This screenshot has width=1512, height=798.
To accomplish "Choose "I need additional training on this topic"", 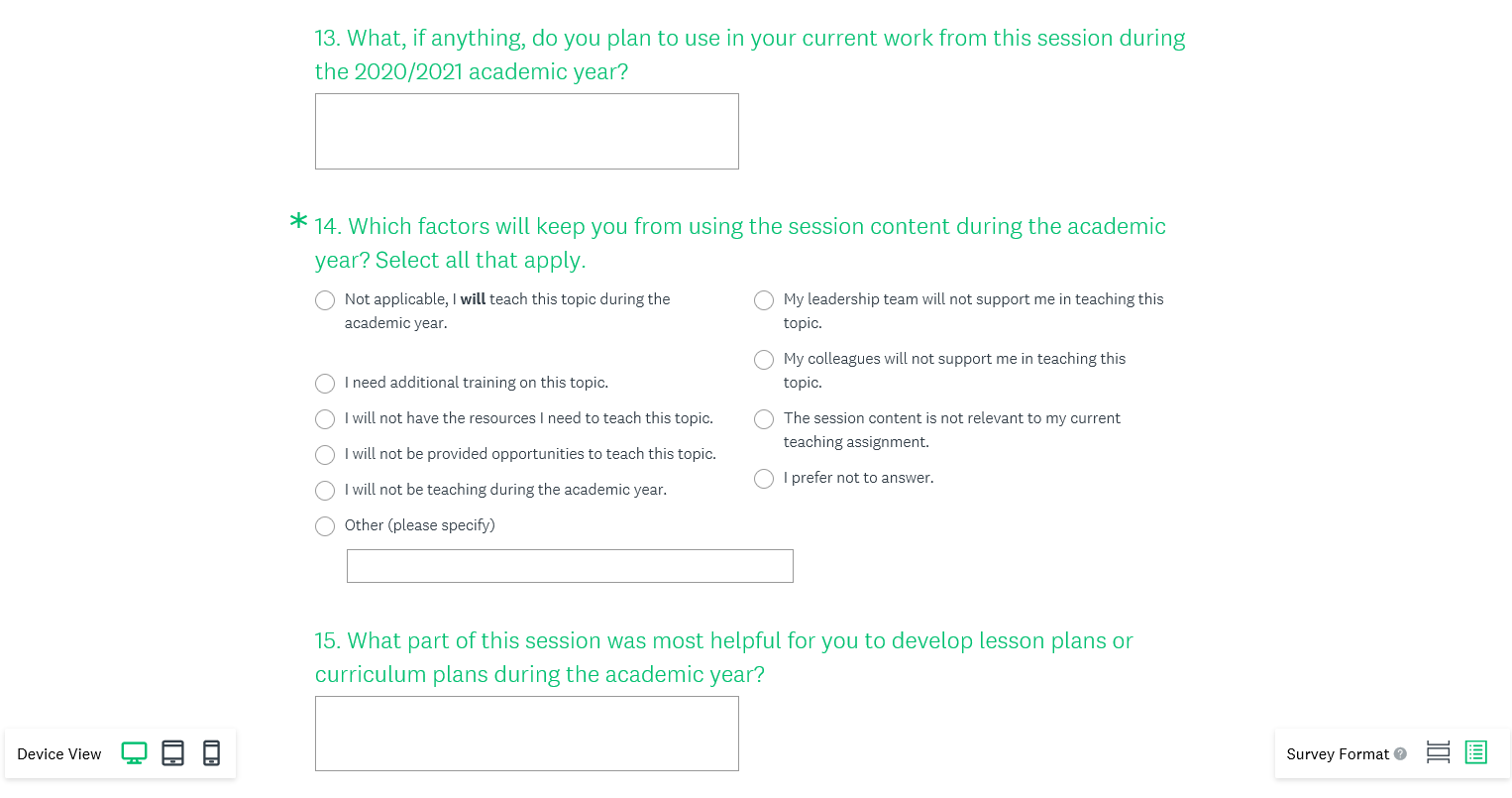I will coord(325,384).
